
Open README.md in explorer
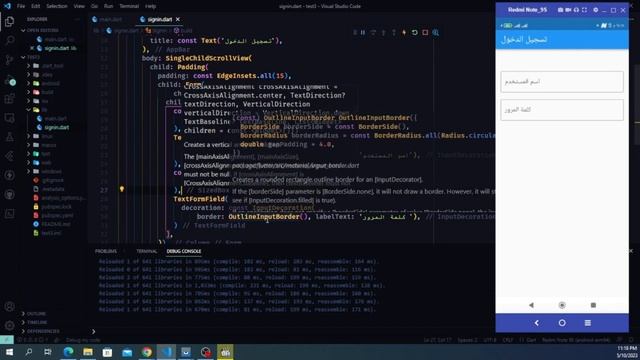click(x=56, y=224)
